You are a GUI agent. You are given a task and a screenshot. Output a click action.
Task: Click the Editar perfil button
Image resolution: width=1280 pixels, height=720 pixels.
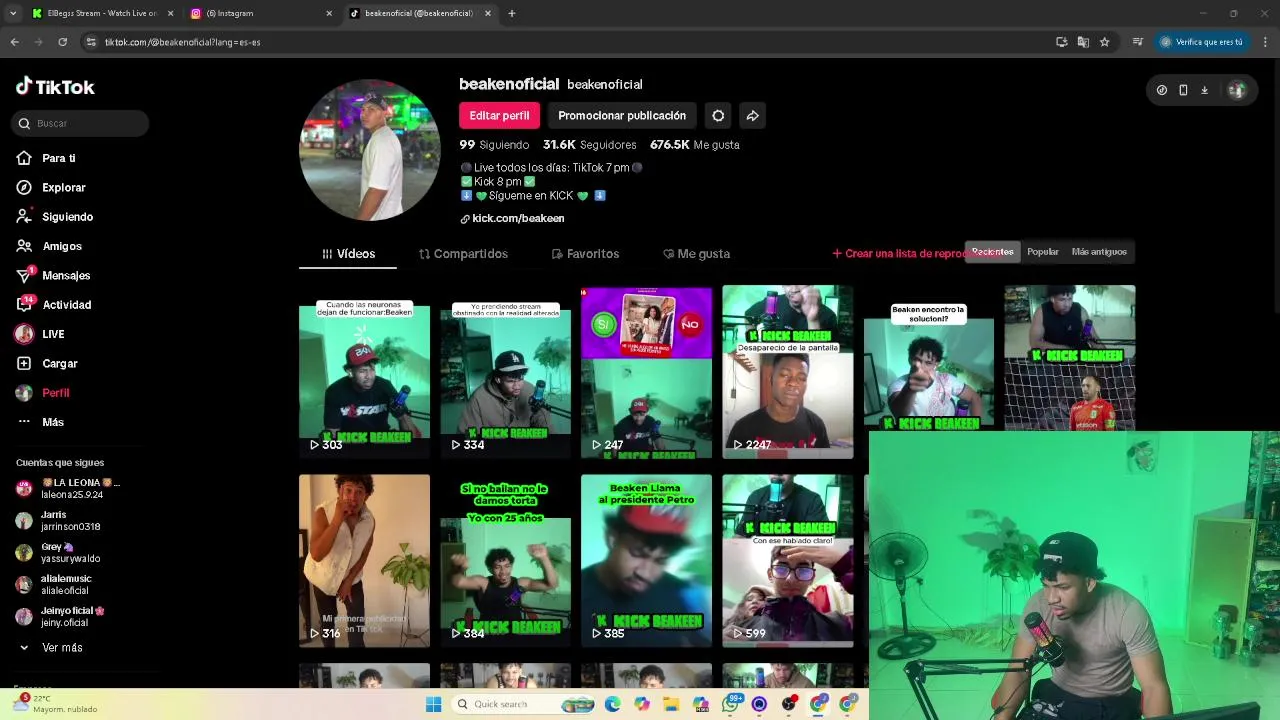[499, 116]
